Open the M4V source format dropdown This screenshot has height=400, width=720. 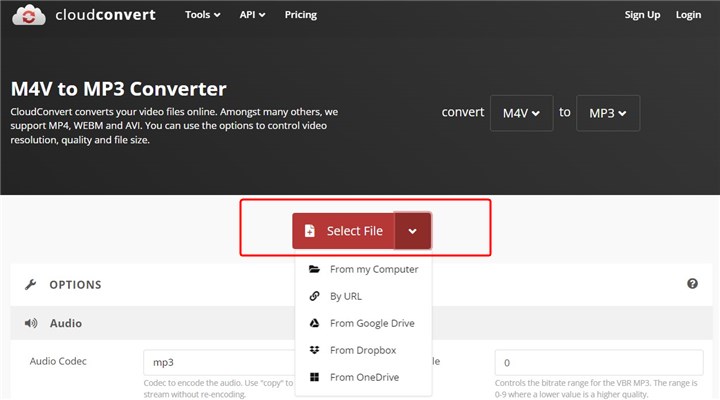[521, 113]
